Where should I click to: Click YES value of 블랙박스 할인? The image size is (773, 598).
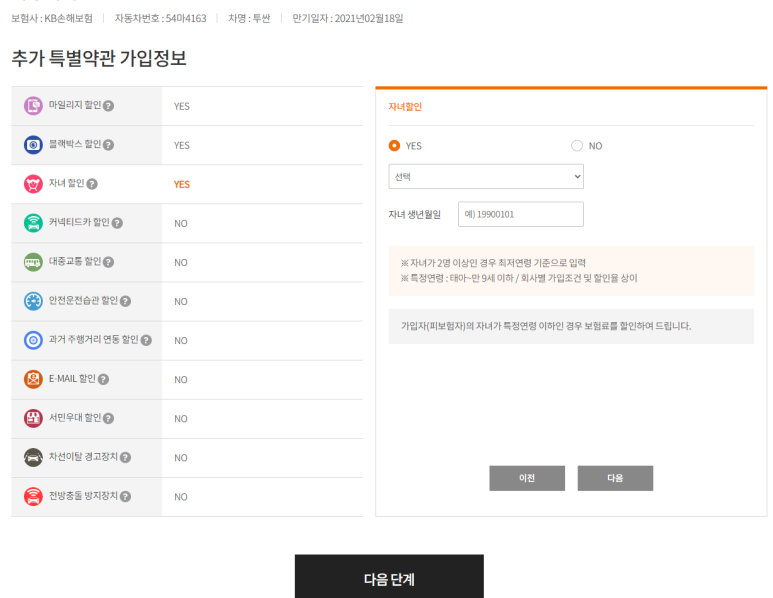(181, 145)
